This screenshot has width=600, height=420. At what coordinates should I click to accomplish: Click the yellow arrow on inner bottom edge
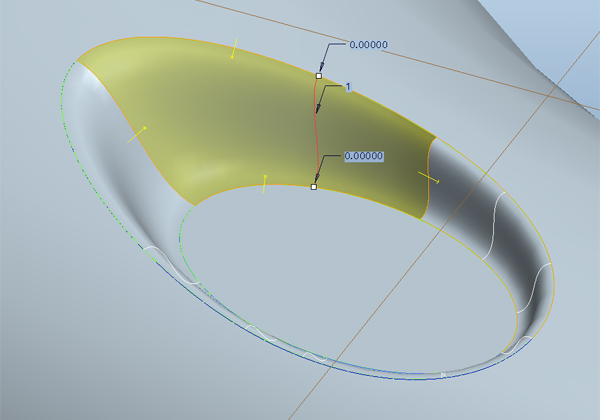[264, 182]
